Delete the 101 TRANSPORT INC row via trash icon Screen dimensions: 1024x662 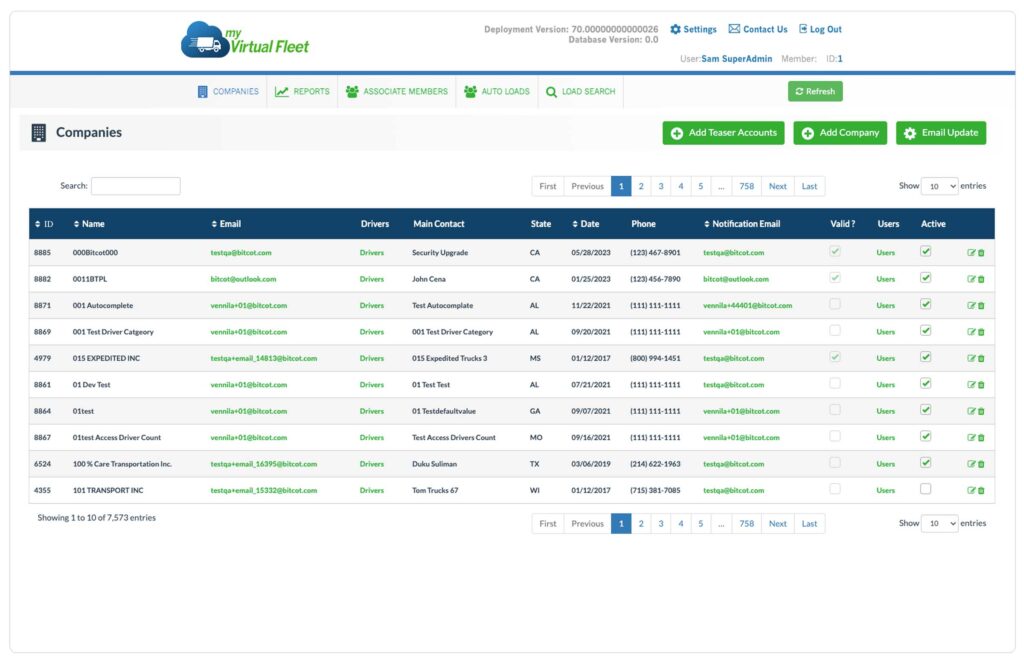point(981,490)
